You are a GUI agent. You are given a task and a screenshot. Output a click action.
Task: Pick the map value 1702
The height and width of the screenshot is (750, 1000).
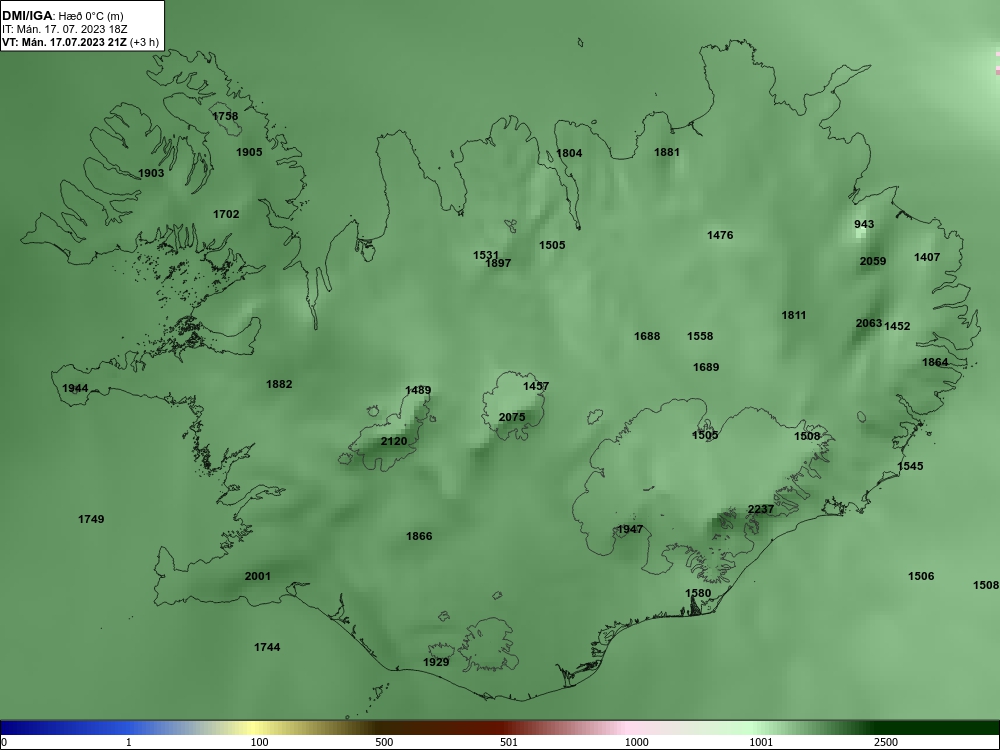tap(226, 214)
